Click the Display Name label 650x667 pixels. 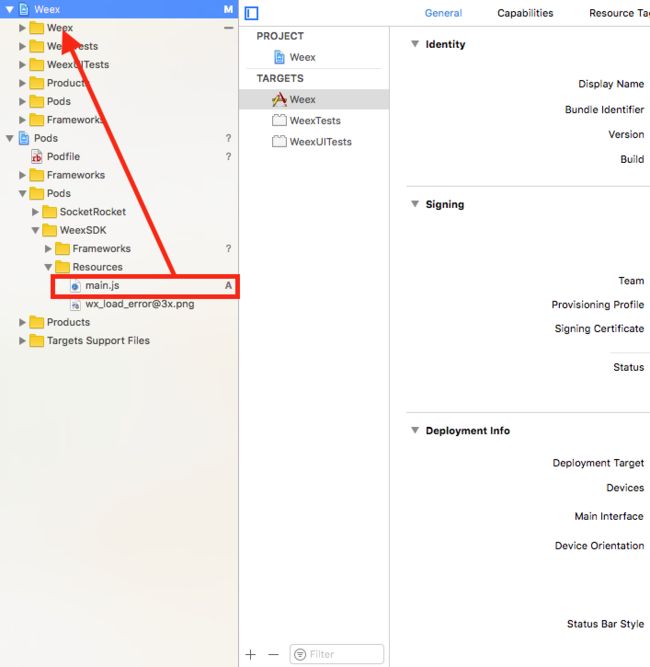tap(611, 84)
